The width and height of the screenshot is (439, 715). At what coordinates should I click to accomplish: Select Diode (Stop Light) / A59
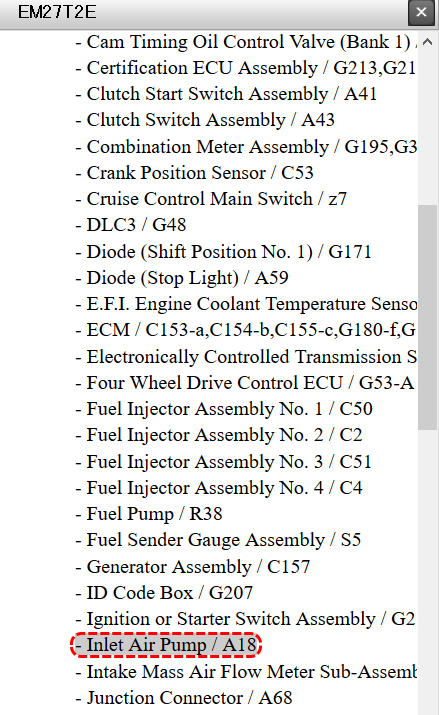[182, 278]
